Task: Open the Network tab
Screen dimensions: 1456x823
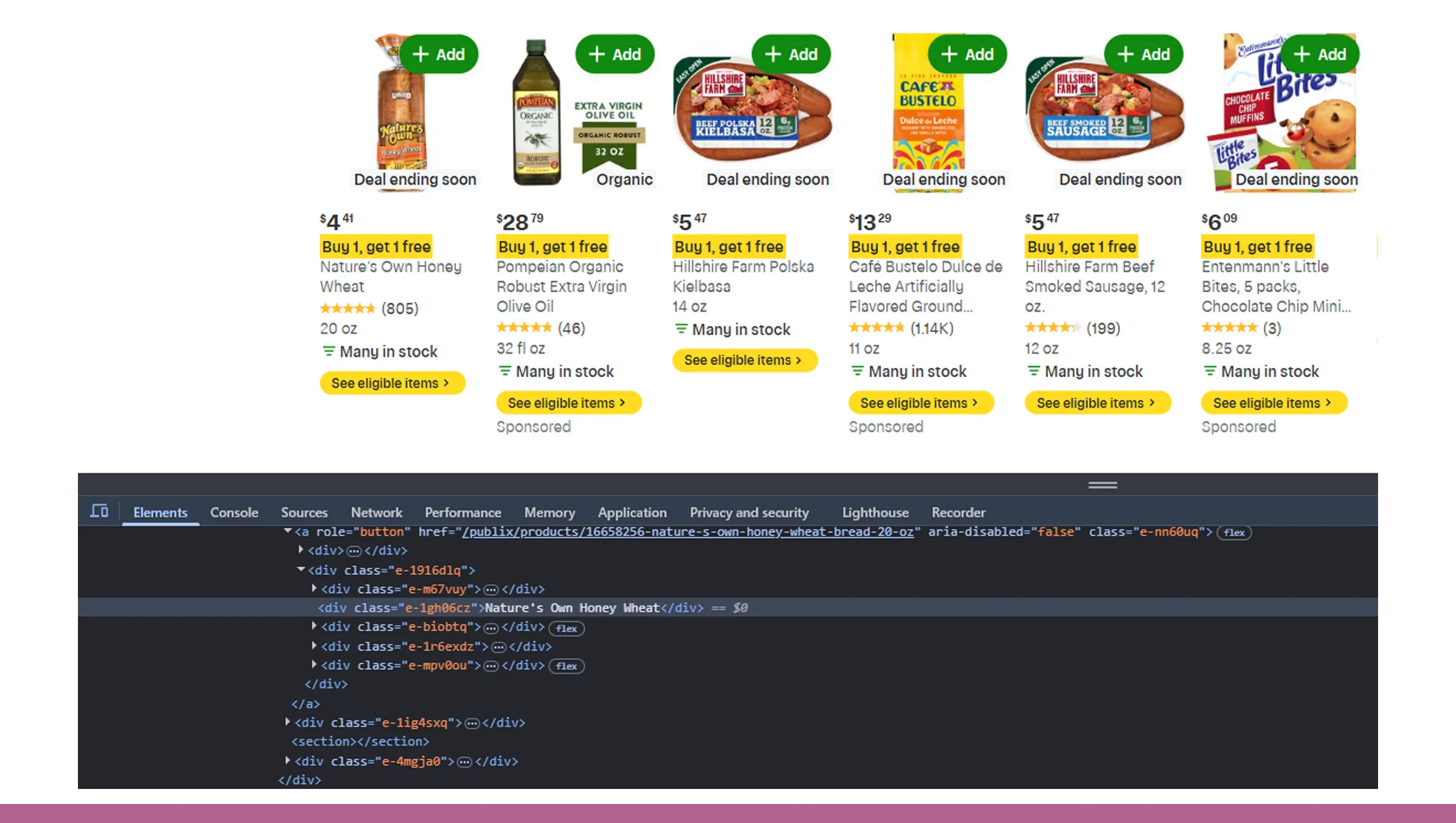Action: [376, 513]
